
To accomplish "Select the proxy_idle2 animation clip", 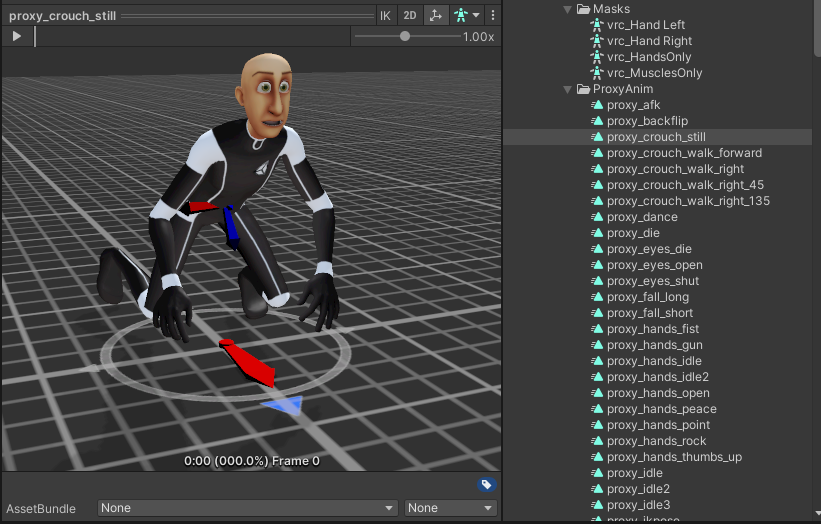I will (638, 489).
